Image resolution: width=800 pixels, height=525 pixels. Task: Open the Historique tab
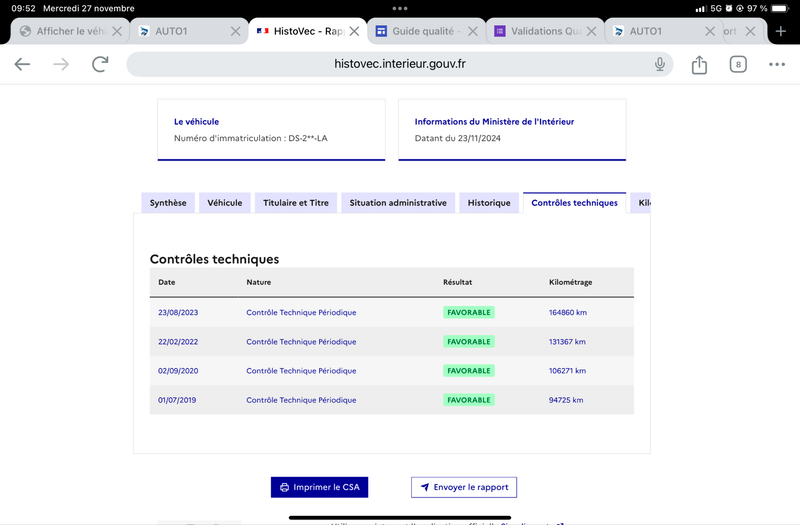click(489, 203)
